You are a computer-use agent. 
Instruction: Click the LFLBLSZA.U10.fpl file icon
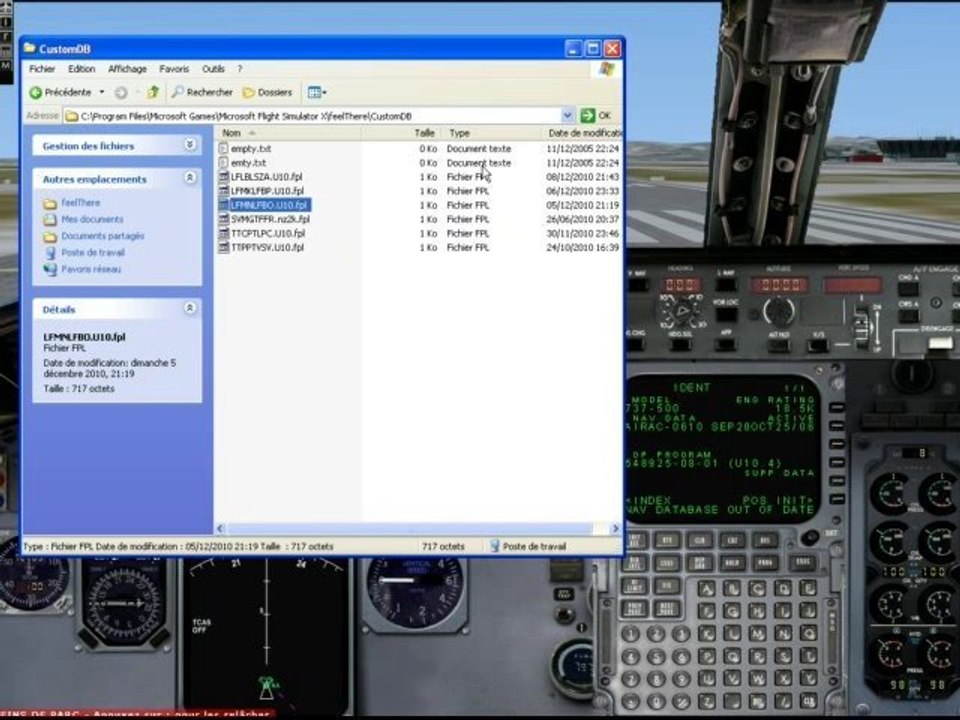coord(223,177)
